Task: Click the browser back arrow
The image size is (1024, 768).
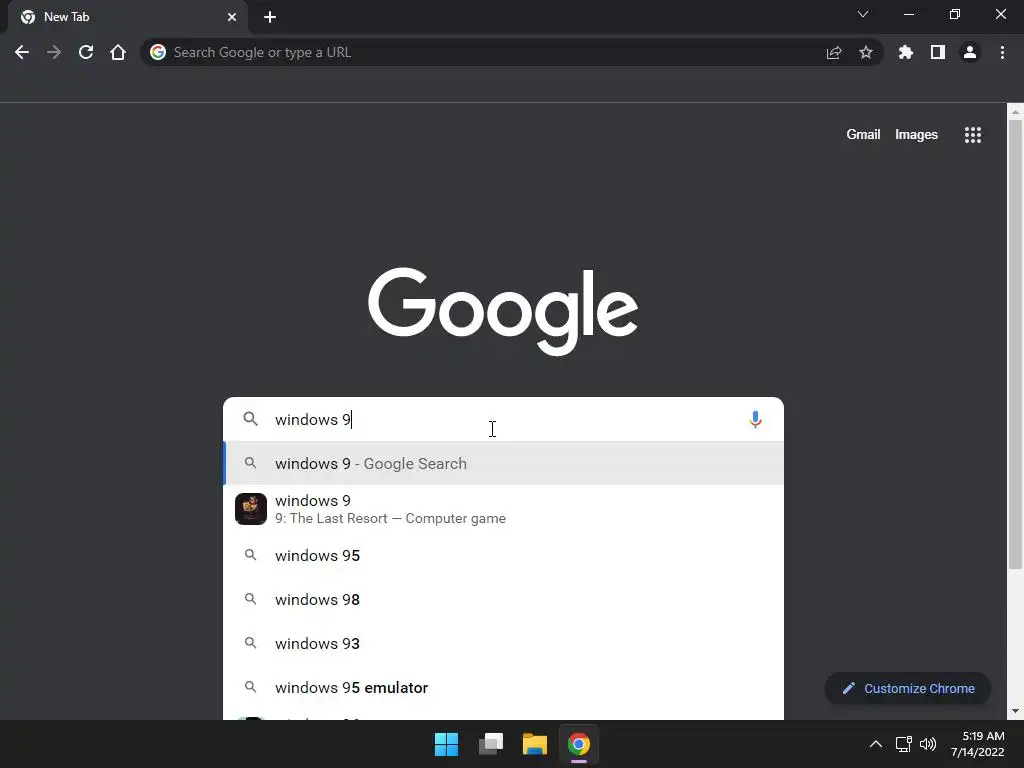Action: [22, 52]
